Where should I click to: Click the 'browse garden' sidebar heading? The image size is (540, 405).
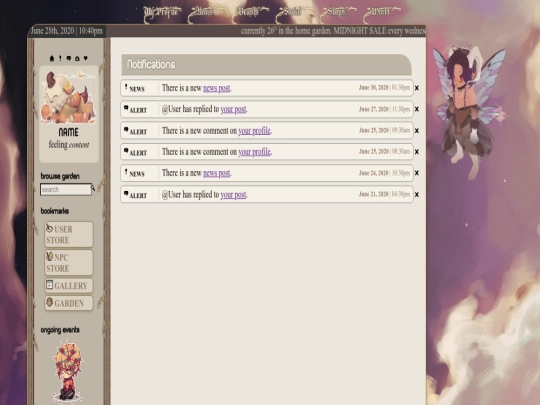pyautogui.click(x=60, y=176)
